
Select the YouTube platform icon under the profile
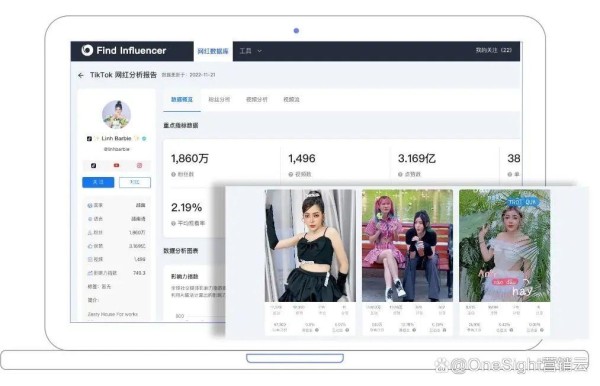(x=116, y=166)
